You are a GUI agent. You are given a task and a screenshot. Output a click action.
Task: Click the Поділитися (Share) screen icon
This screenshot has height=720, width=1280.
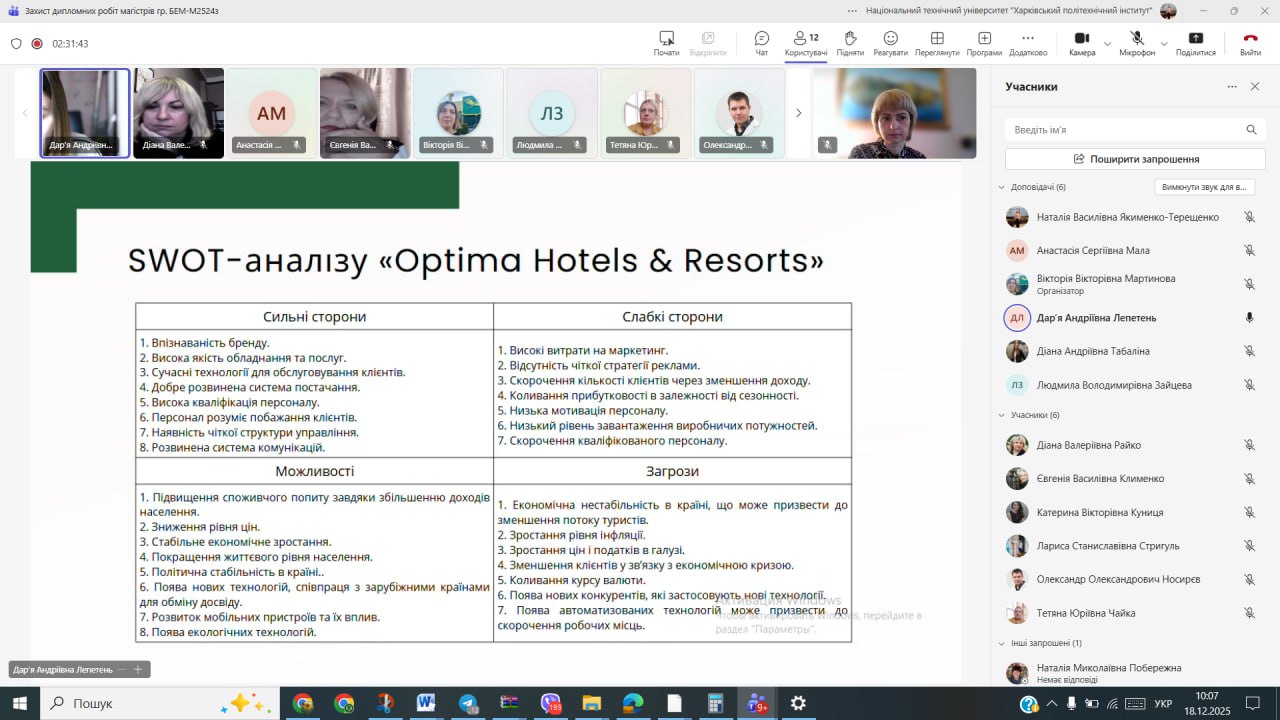1195,42
